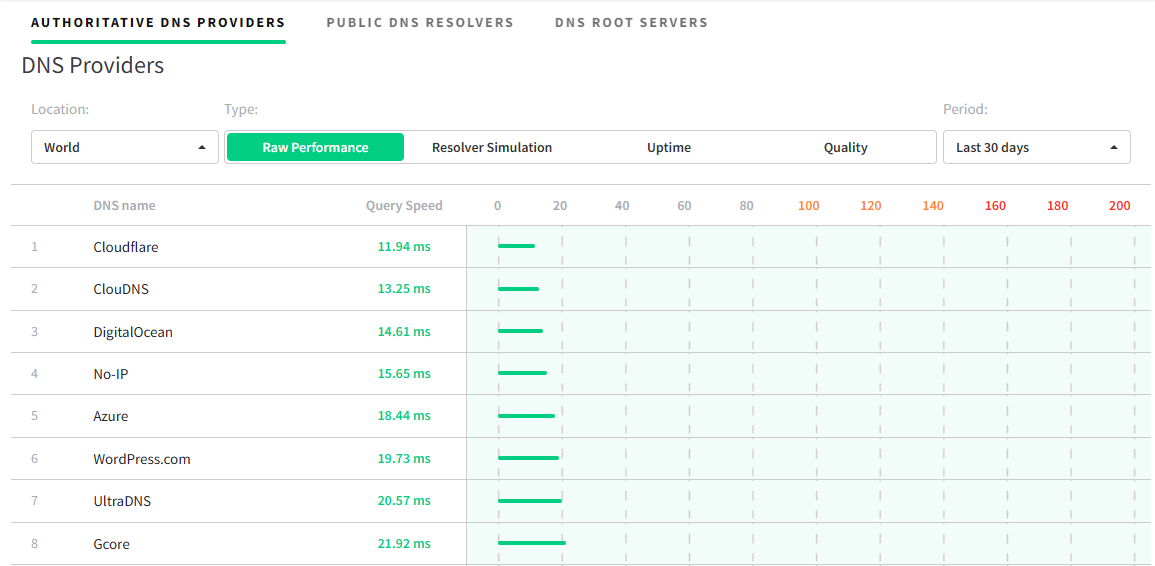
Task: Open the Authoritative DNS Providers tab
Action: 158,23
